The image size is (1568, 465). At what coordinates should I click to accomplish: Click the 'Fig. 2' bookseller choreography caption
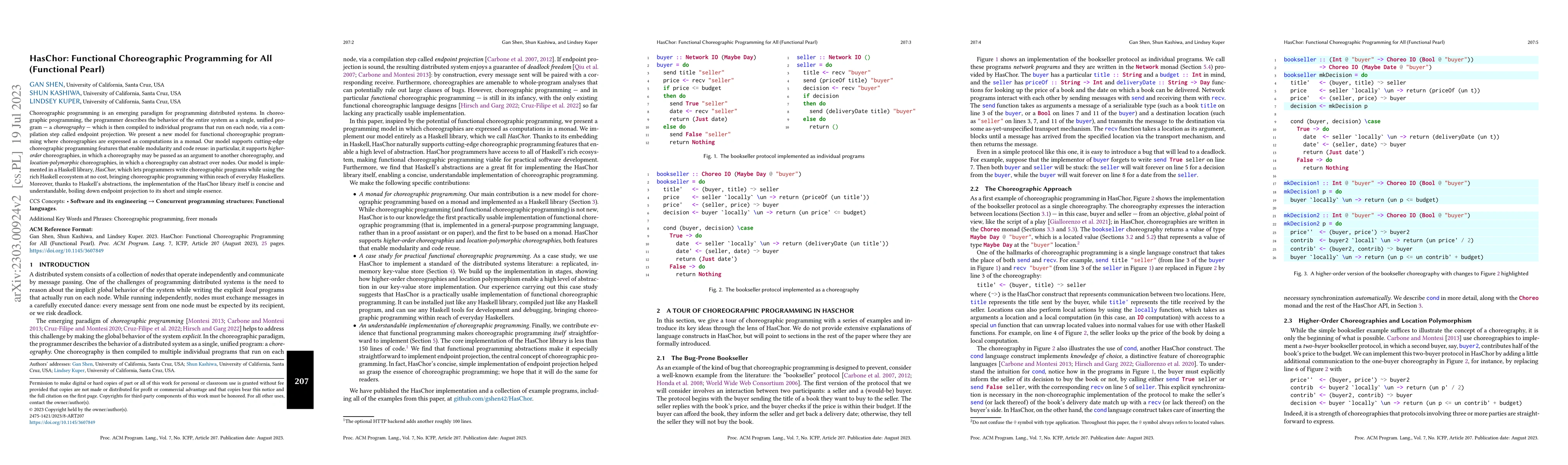coord(784,289)
